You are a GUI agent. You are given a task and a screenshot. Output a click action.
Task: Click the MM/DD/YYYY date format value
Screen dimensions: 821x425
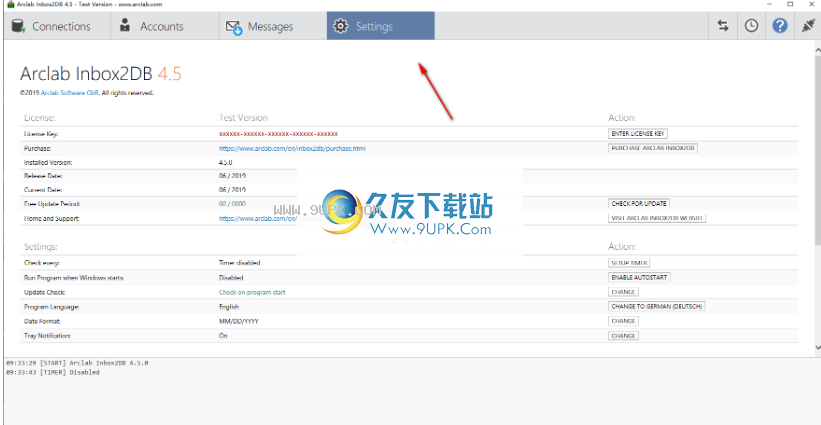pos(239,321)
